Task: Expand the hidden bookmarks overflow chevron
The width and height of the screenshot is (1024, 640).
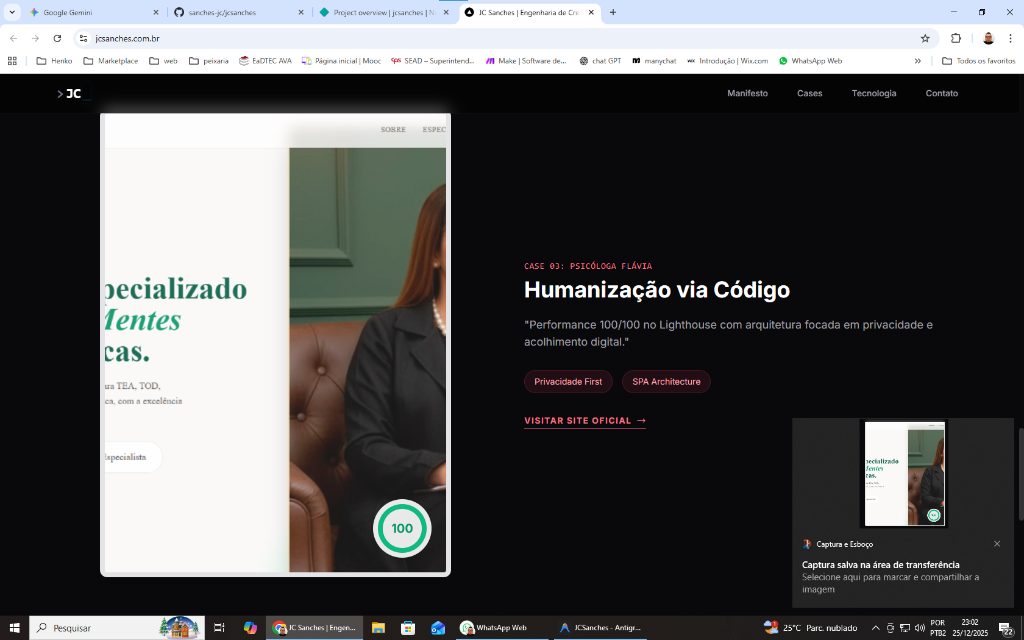Action: point(917,61)
